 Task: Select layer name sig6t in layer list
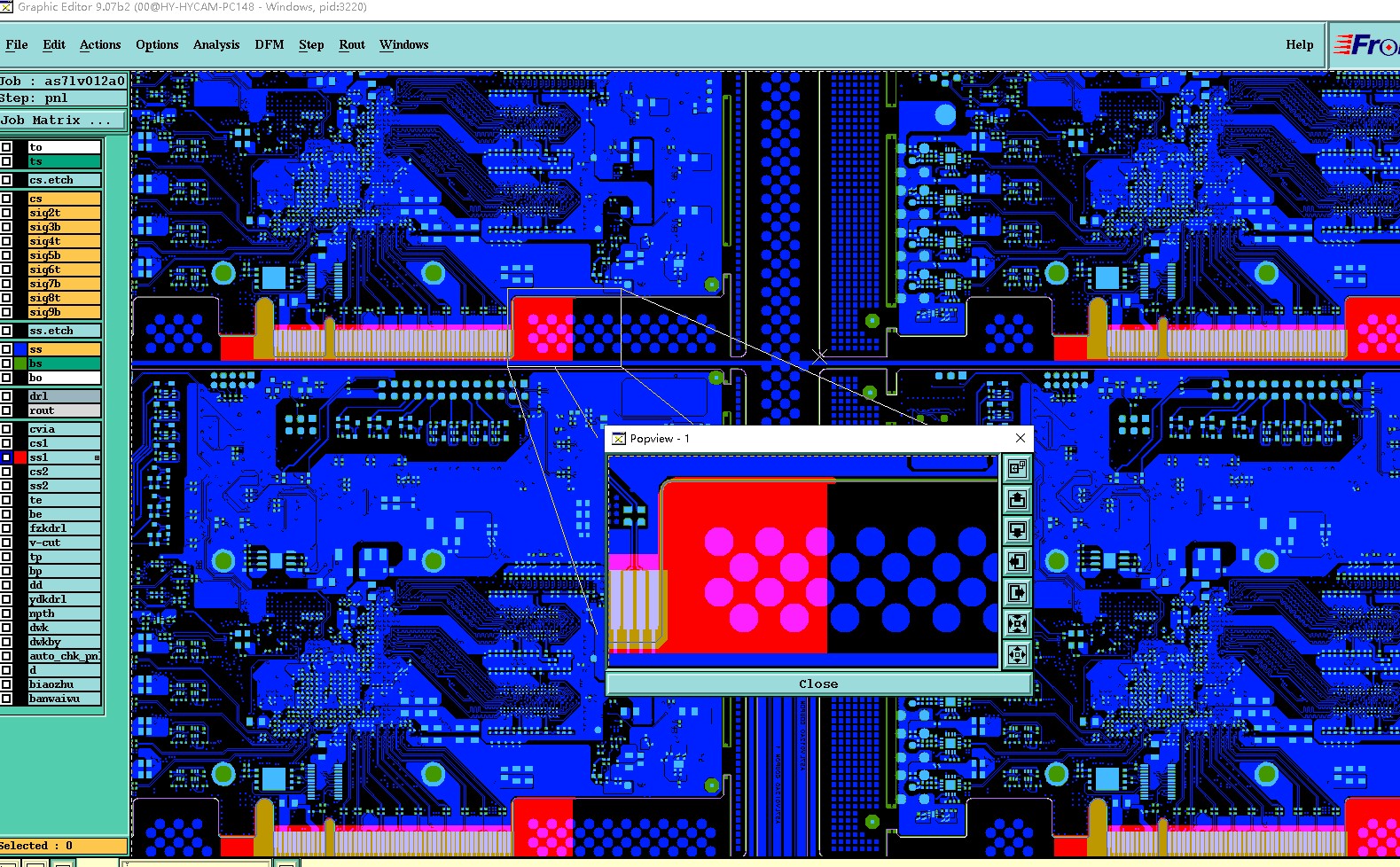coord(64,269)
